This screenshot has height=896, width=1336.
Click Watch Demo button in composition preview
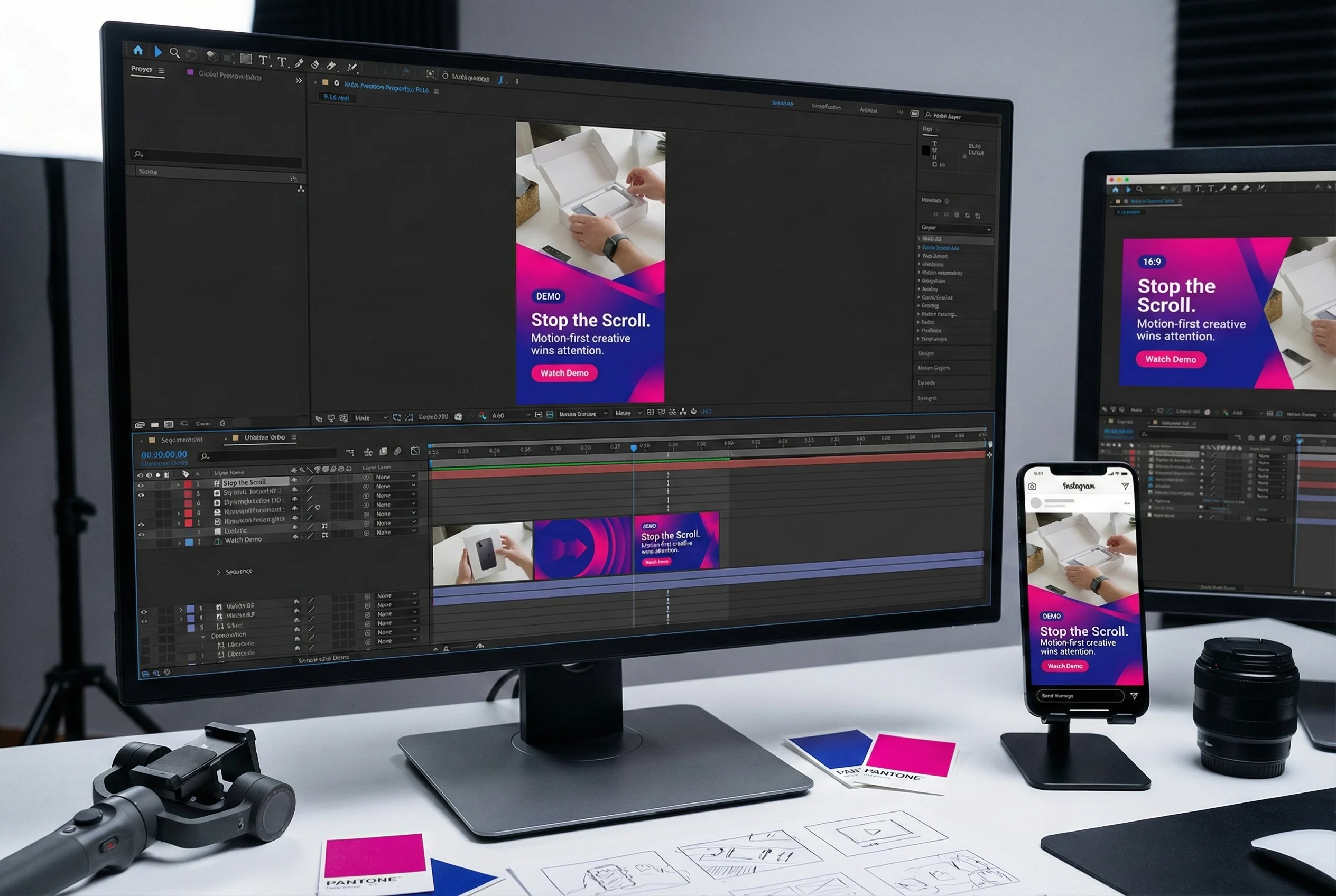(x=564, y=373)
